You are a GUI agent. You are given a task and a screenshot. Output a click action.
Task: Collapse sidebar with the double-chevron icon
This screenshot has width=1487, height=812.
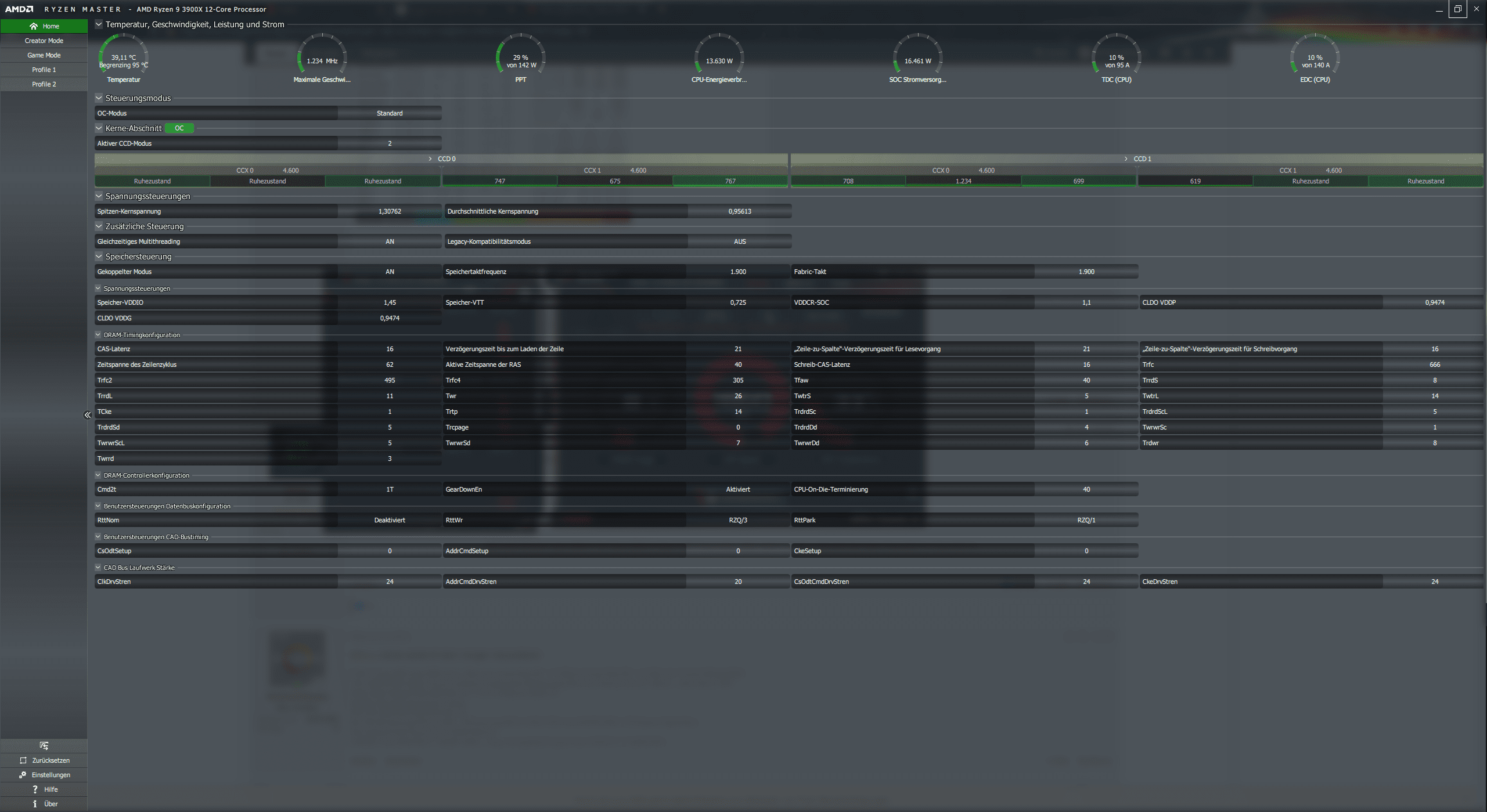[x=88, y=414]
